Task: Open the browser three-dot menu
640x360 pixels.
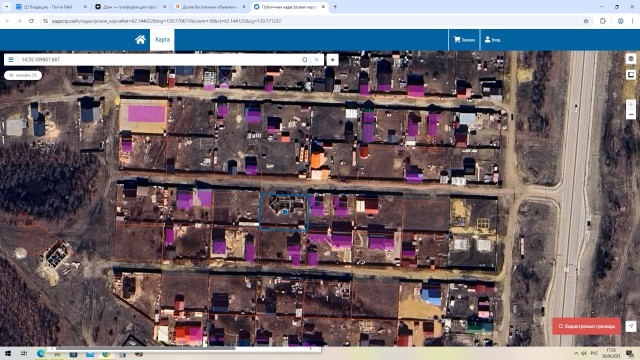Action: (x=634, y=21)
